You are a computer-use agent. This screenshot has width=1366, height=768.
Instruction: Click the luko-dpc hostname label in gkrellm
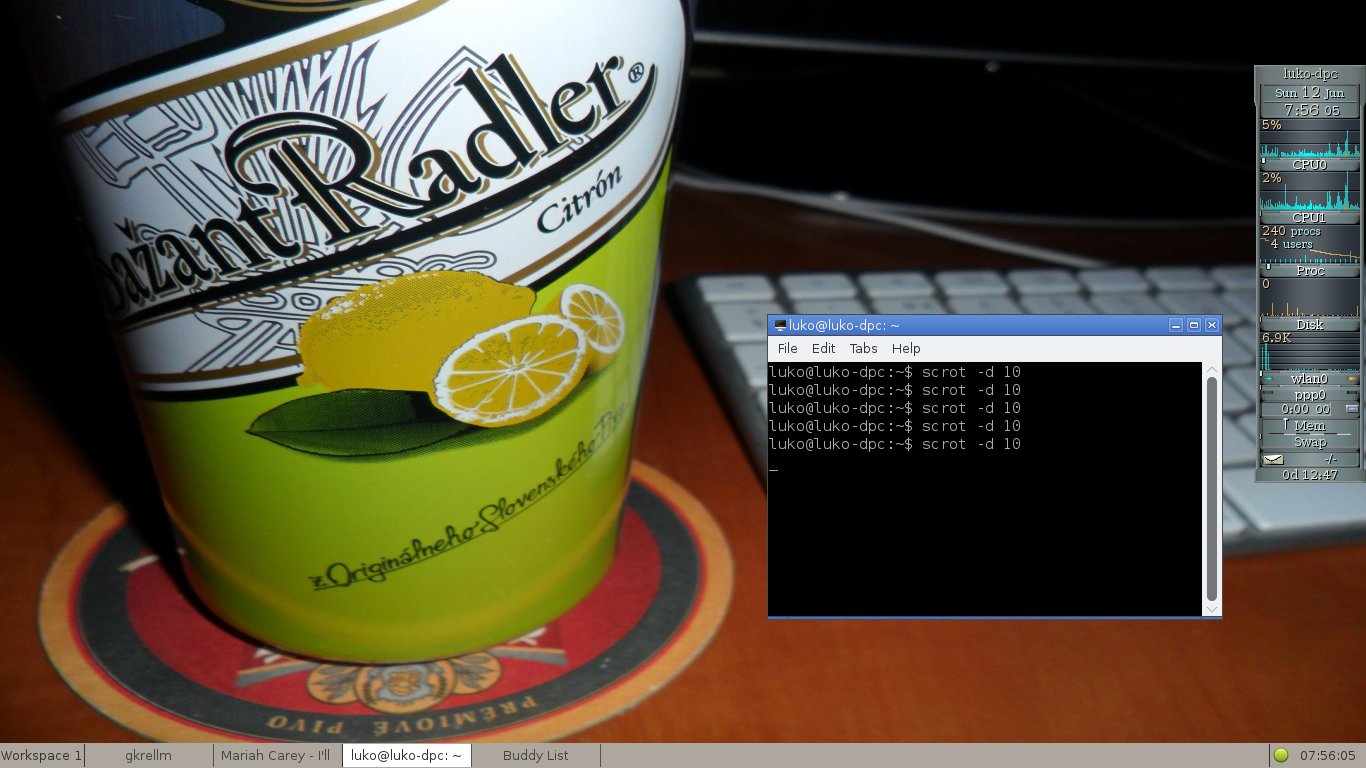click(1310, 74)
